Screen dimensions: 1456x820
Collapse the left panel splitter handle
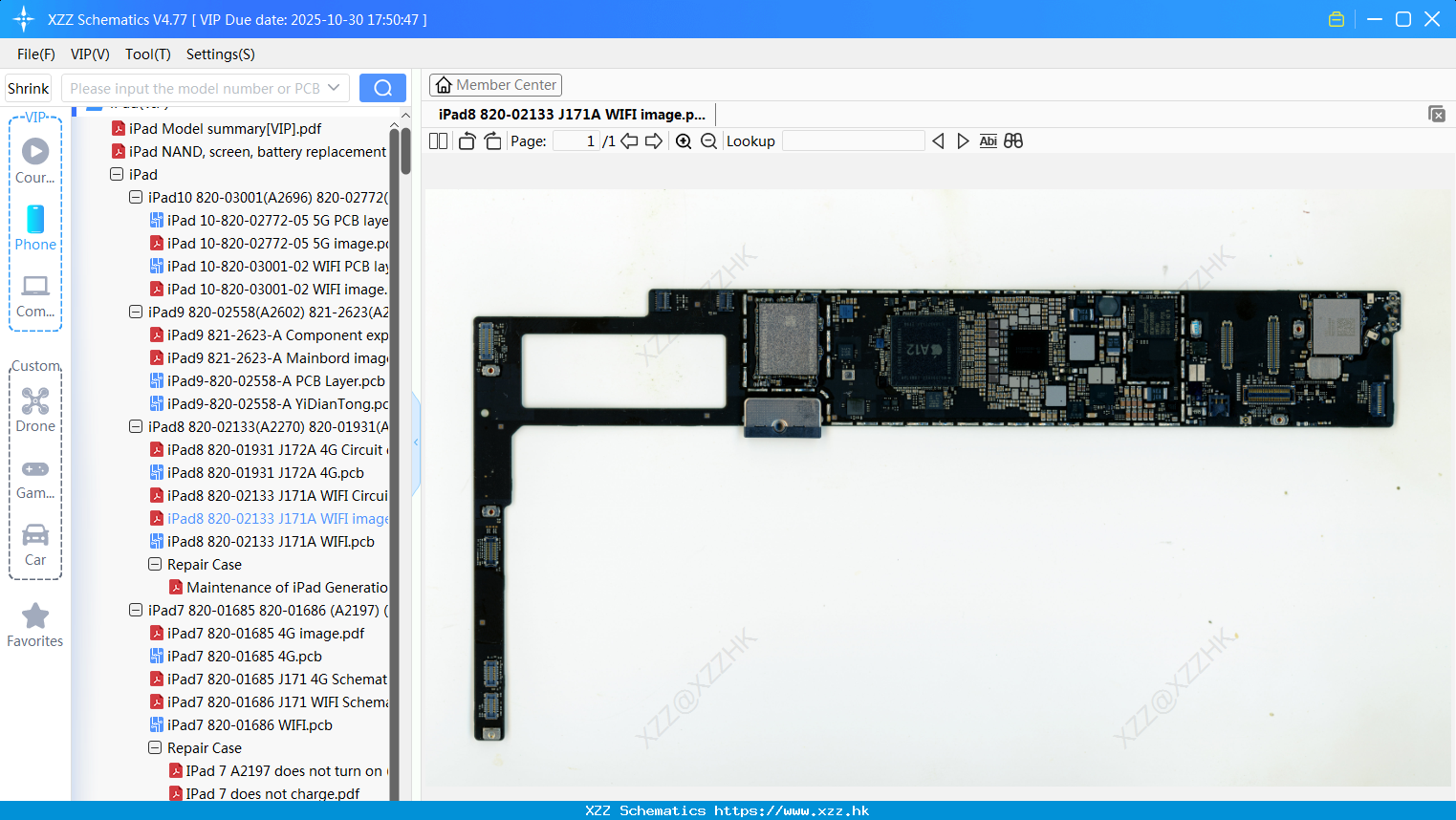416,442
